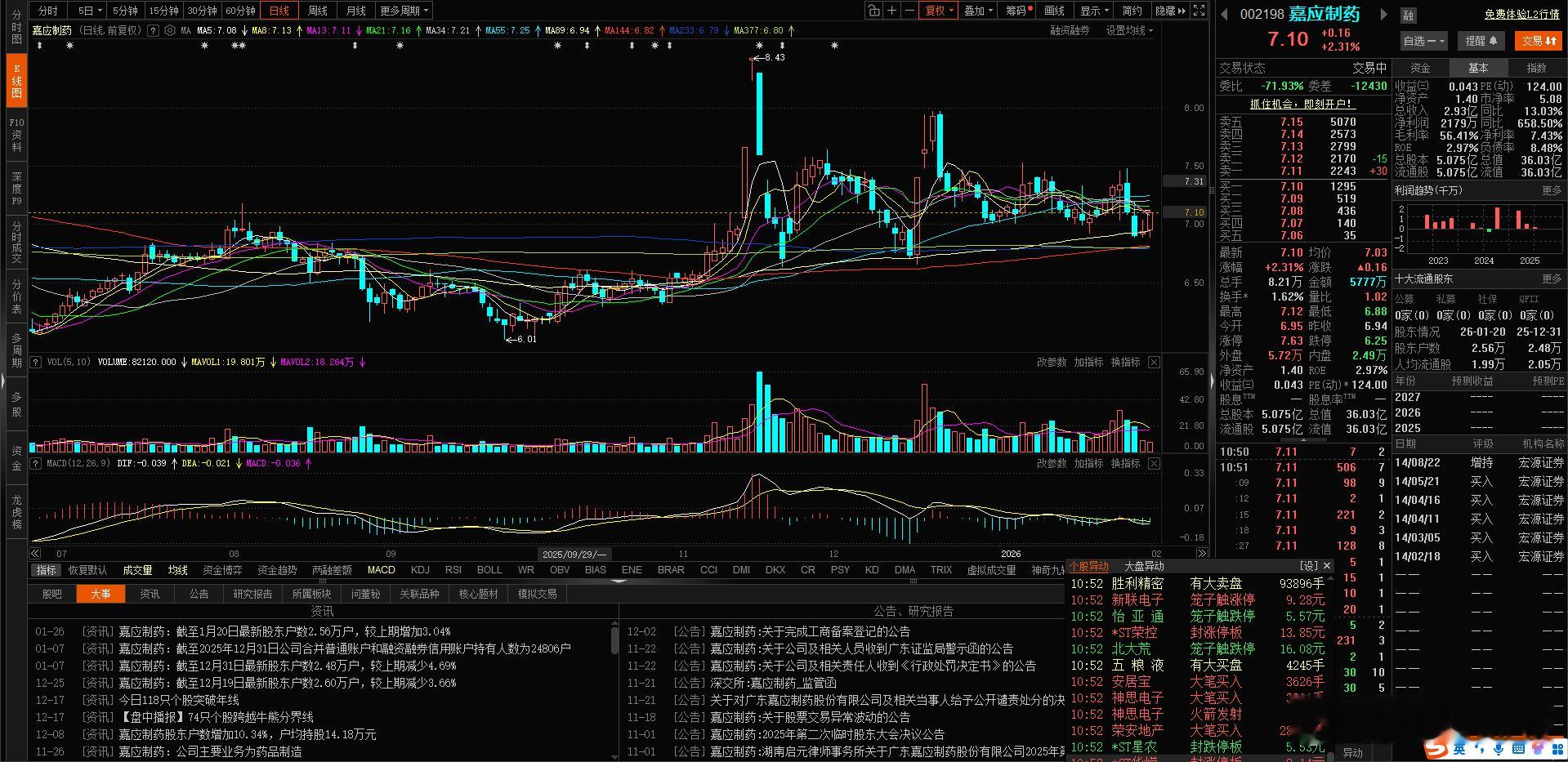Switch to 大盘异动 tab

click(1144, 566)
